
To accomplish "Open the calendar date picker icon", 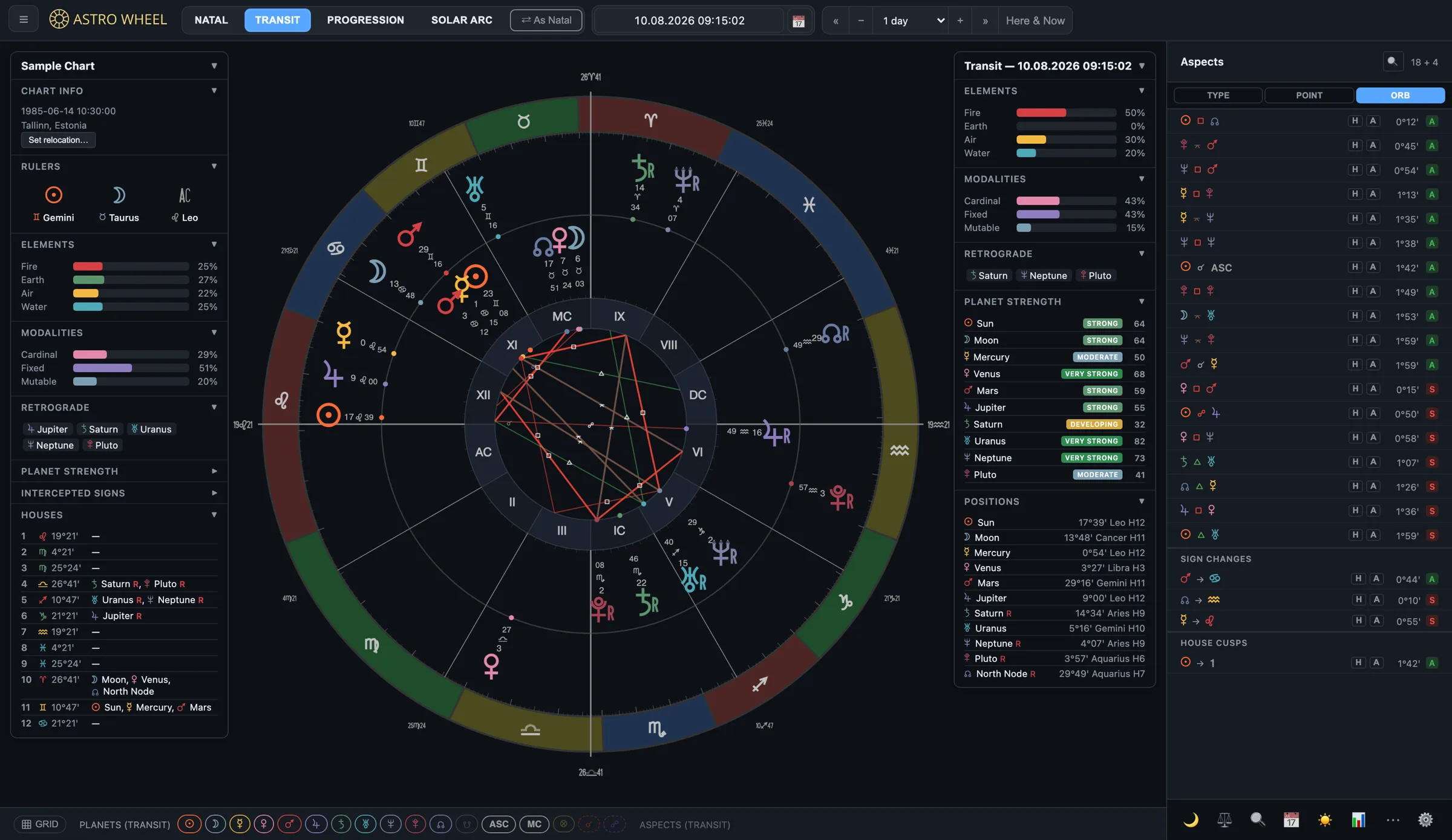I will coord(799,21).
